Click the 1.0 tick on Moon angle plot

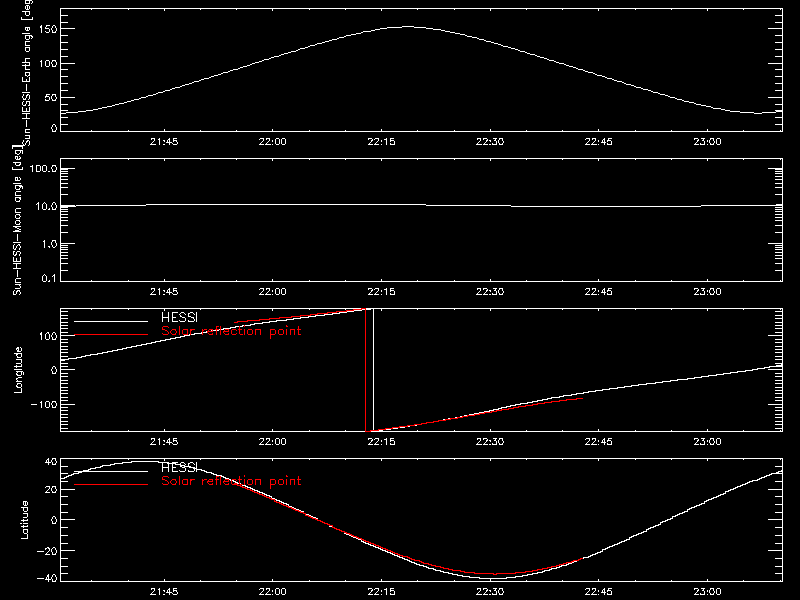click(x=49, y=244)
